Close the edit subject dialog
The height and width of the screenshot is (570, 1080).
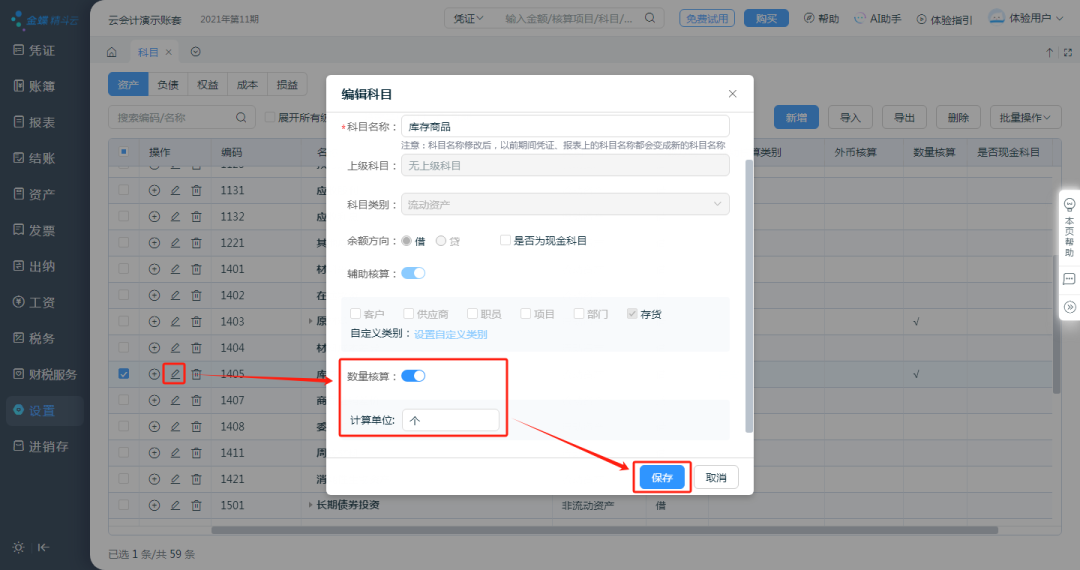[x=732, y=94]
